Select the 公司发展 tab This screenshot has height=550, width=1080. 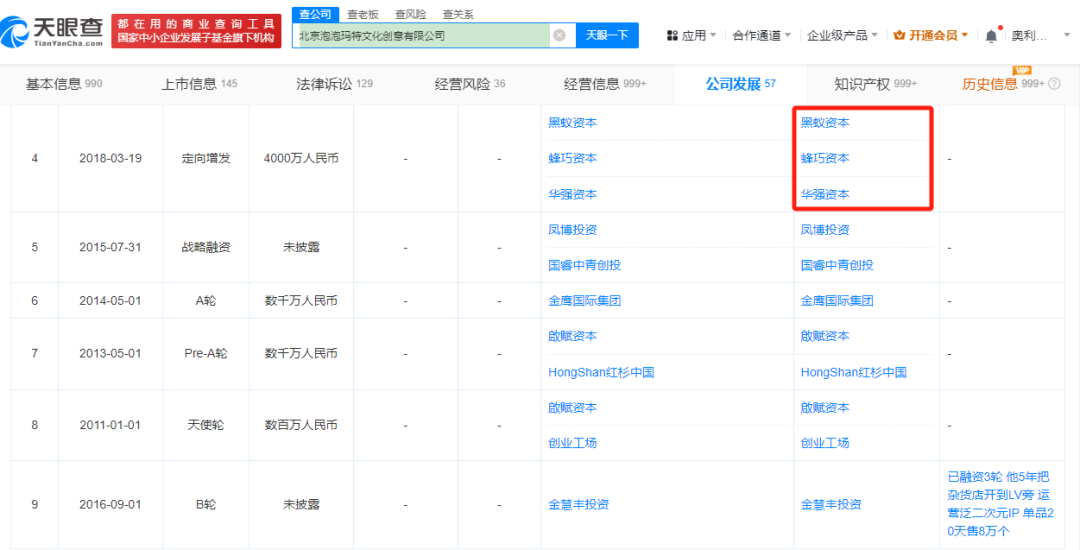tap(740, 84)
